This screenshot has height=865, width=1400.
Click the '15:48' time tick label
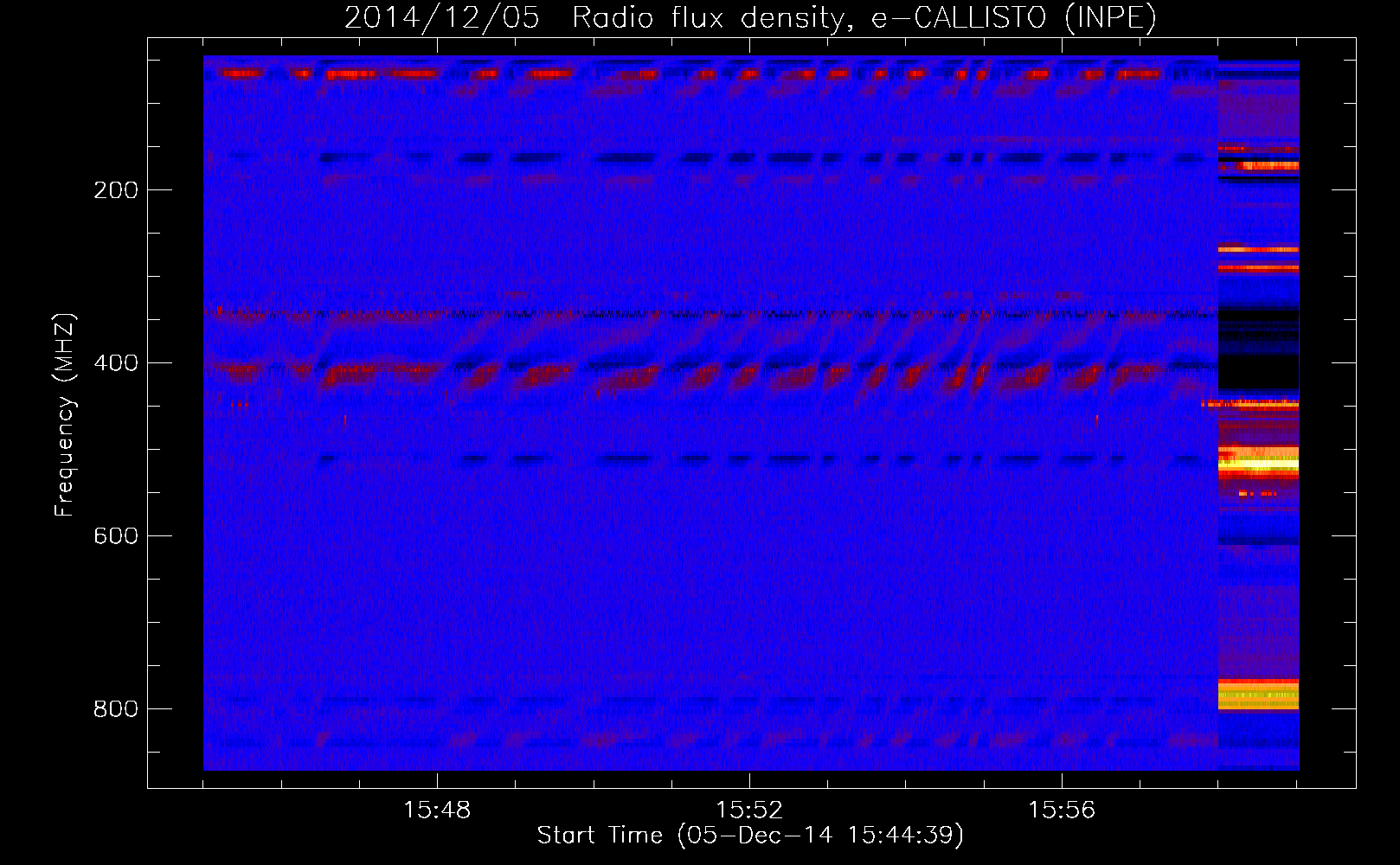pos(437,810)
